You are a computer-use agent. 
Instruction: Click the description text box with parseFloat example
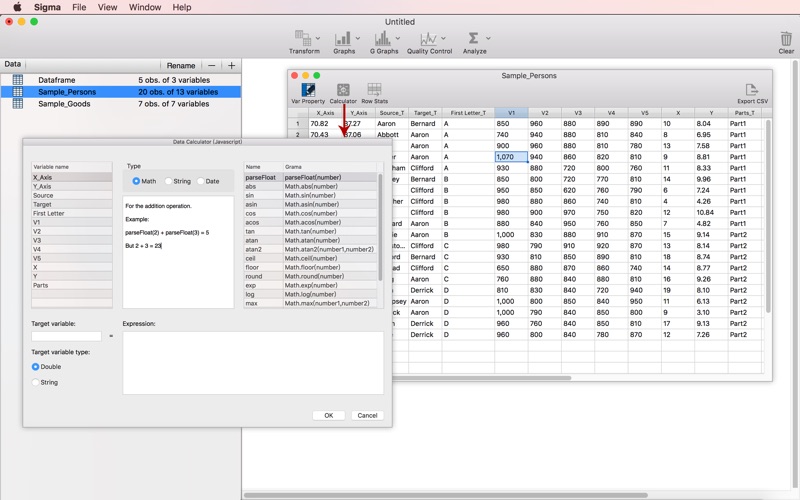coord(178,252)
